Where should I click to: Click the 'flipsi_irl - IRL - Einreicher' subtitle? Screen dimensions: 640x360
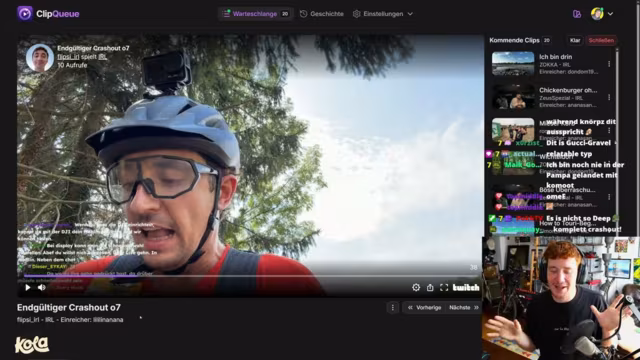coord(70,320)
